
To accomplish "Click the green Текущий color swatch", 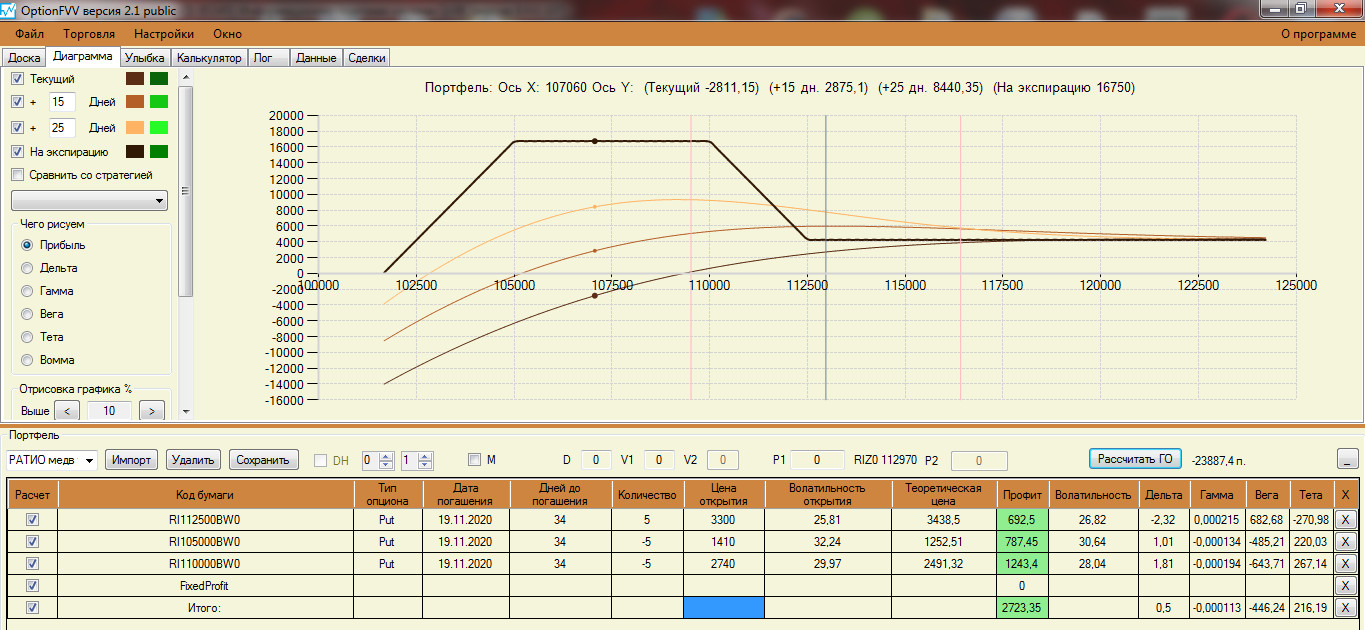I will pyautogui.click(x=159, y=79).
